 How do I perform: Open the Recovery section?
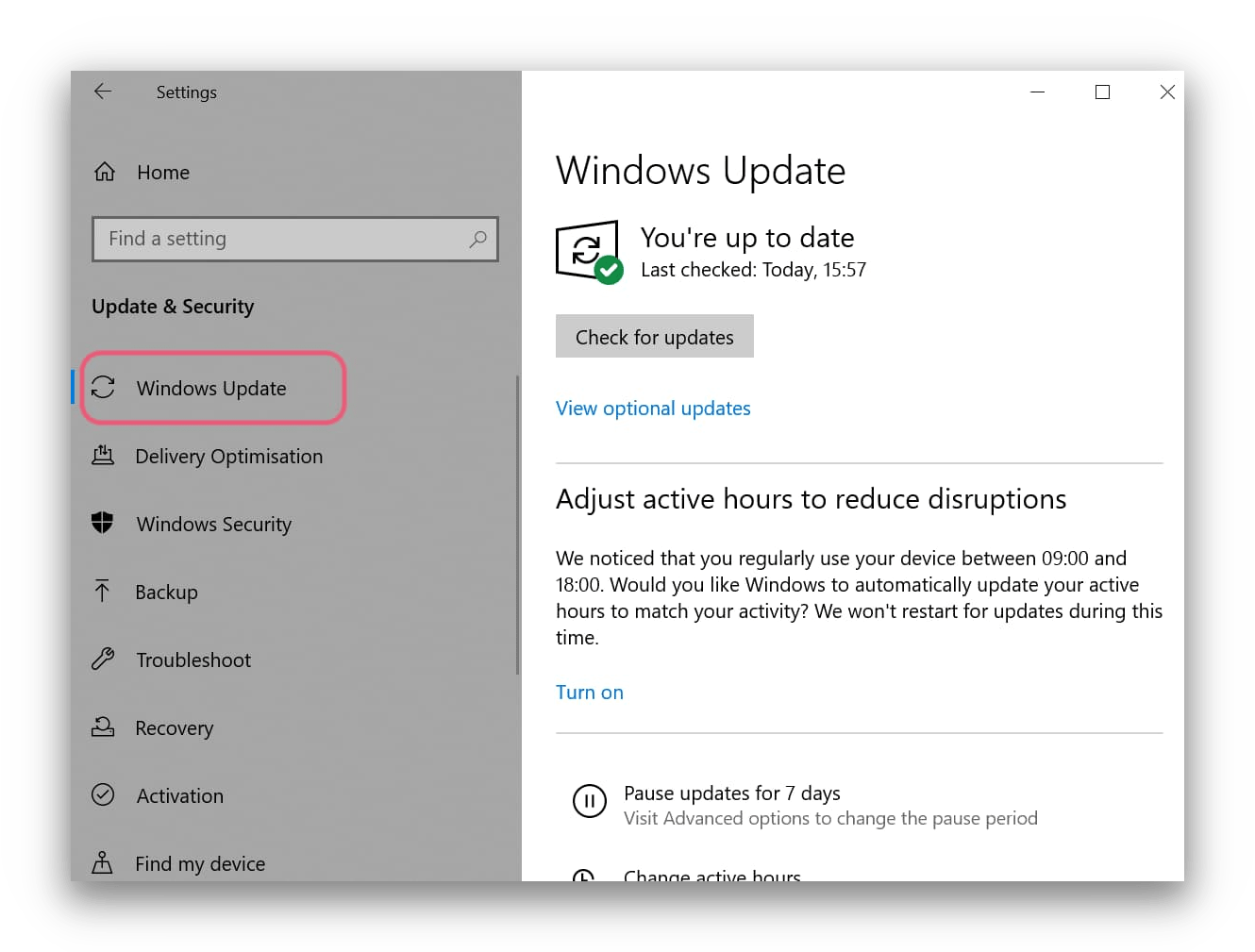click(x=174, y=728)
